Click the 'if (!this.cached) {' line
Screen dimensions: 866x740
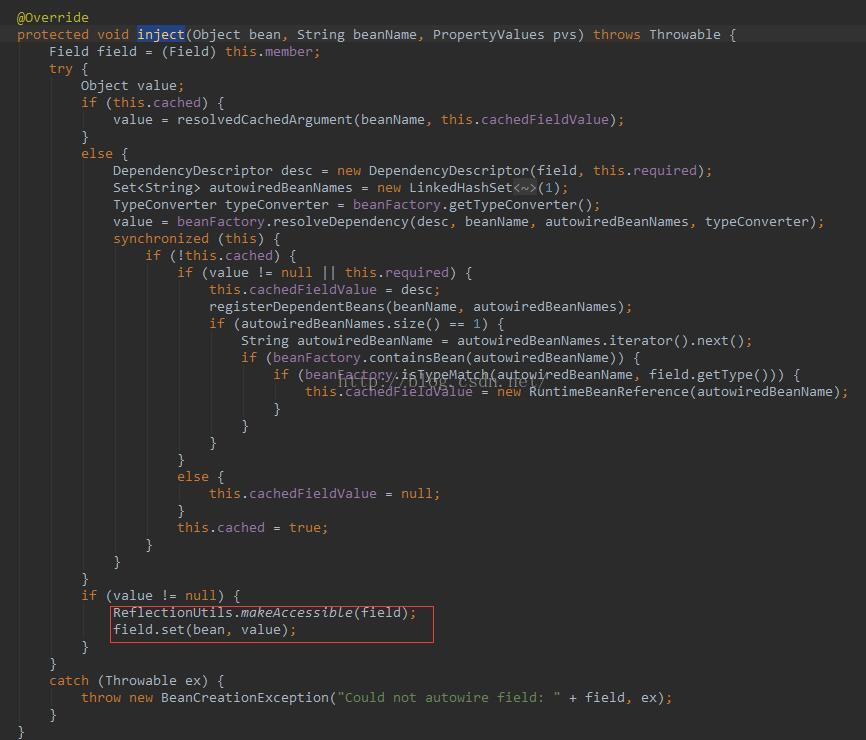[x=220, y=256]
